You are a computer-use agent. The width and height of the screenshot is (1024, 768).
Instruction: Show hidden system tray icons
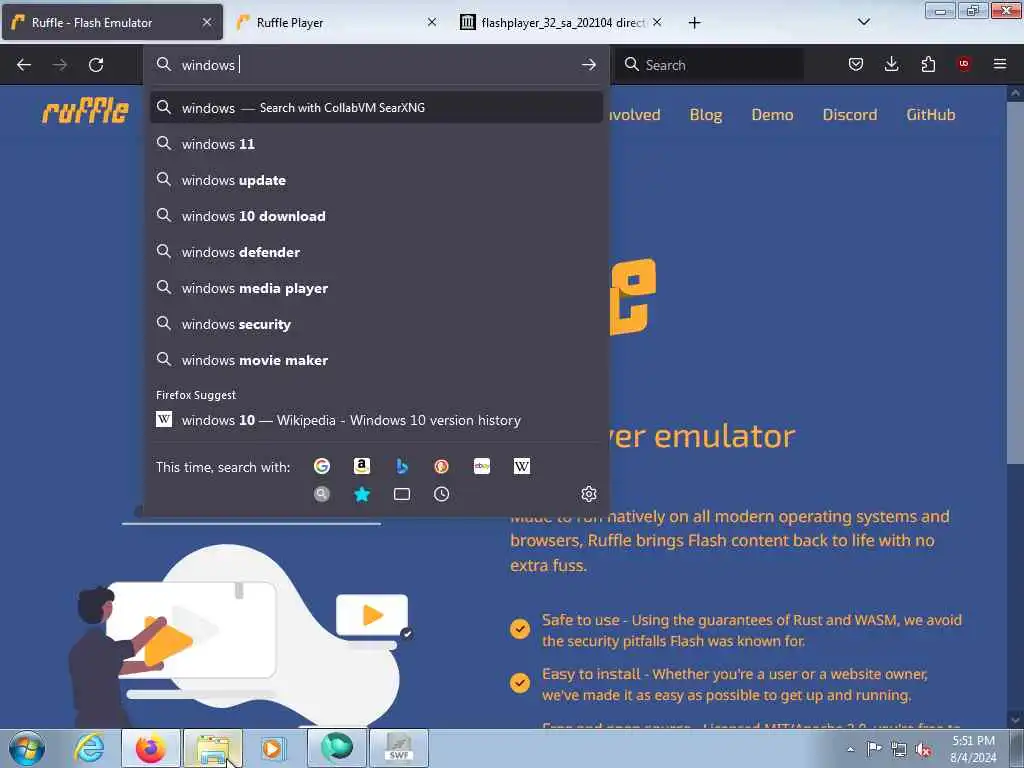[x=850, y=749]
